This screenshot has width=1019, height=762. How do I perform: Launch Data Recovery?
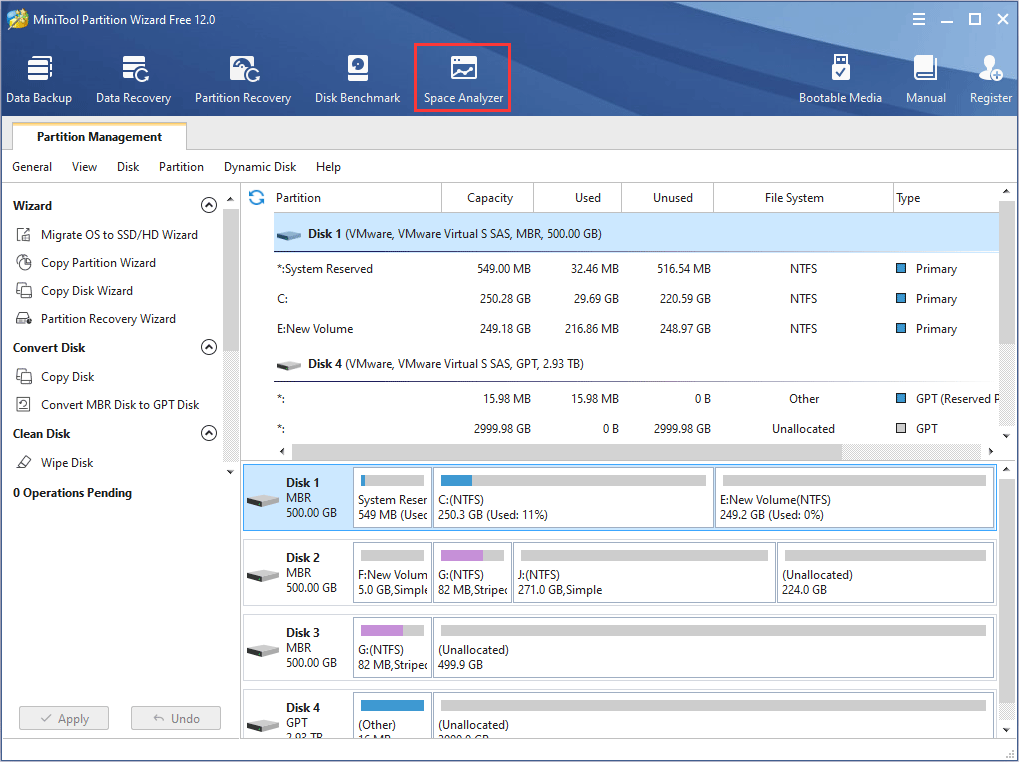point(133,79)
